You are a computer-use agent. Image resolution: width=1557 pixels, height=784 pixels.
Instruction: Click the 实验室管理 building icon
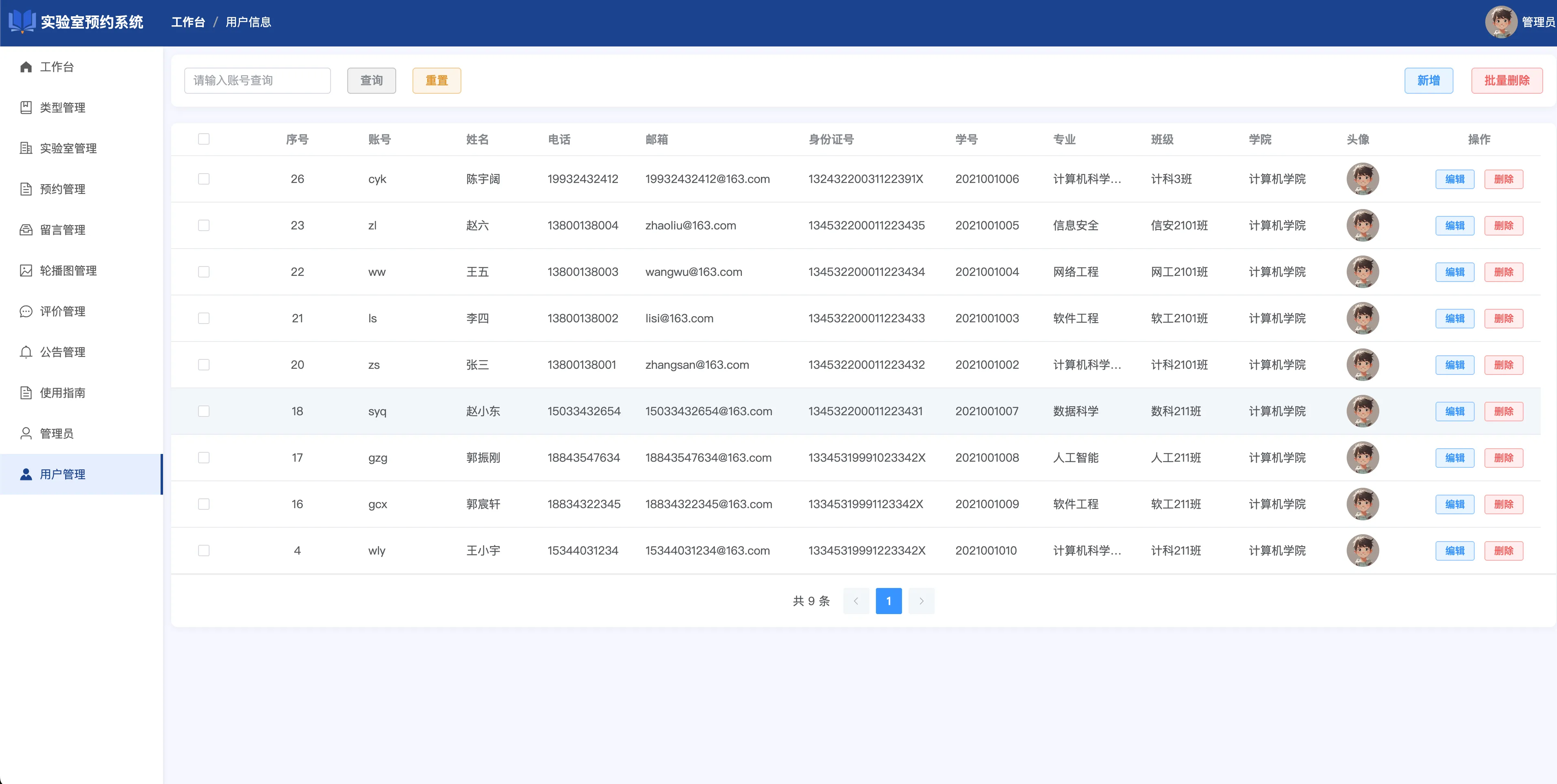tap(25, 148)
